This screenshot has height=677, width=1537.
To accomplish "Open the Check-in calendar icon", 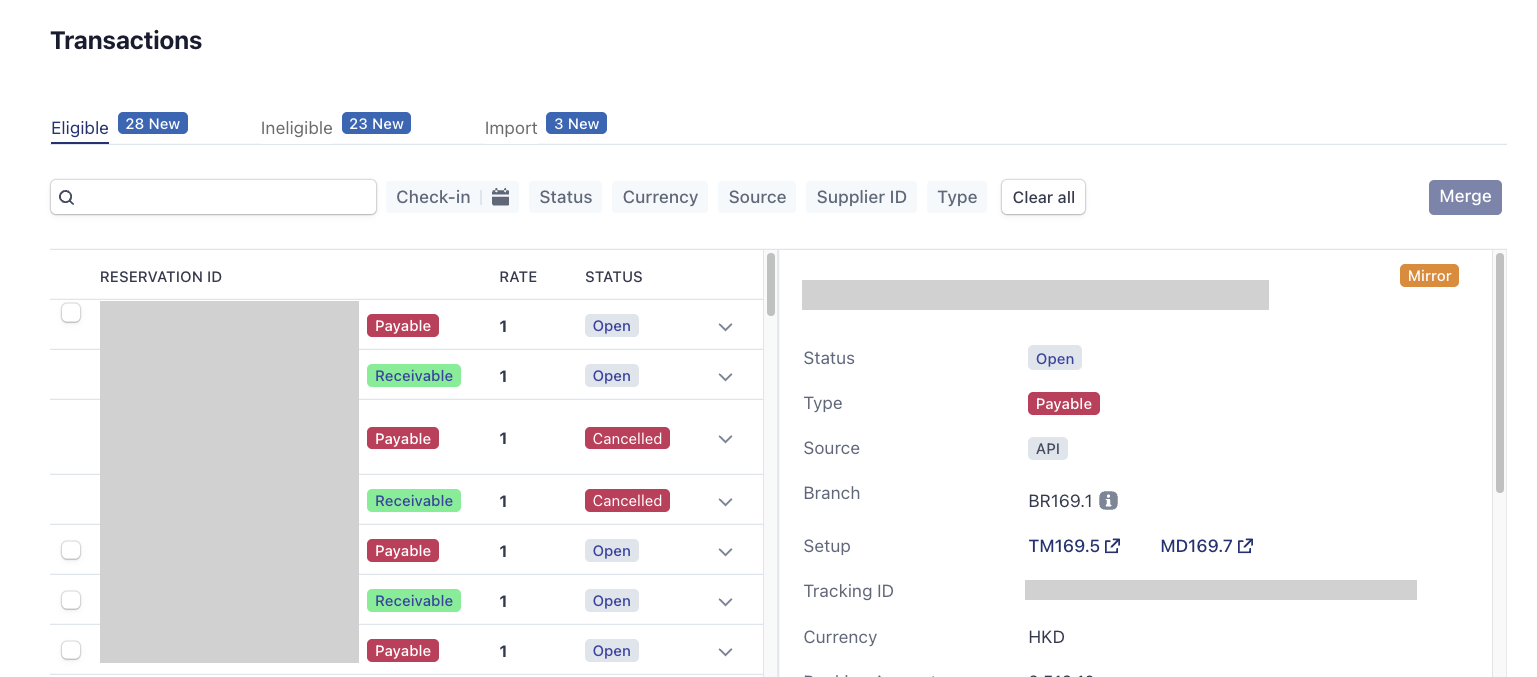I will point(501,197).
